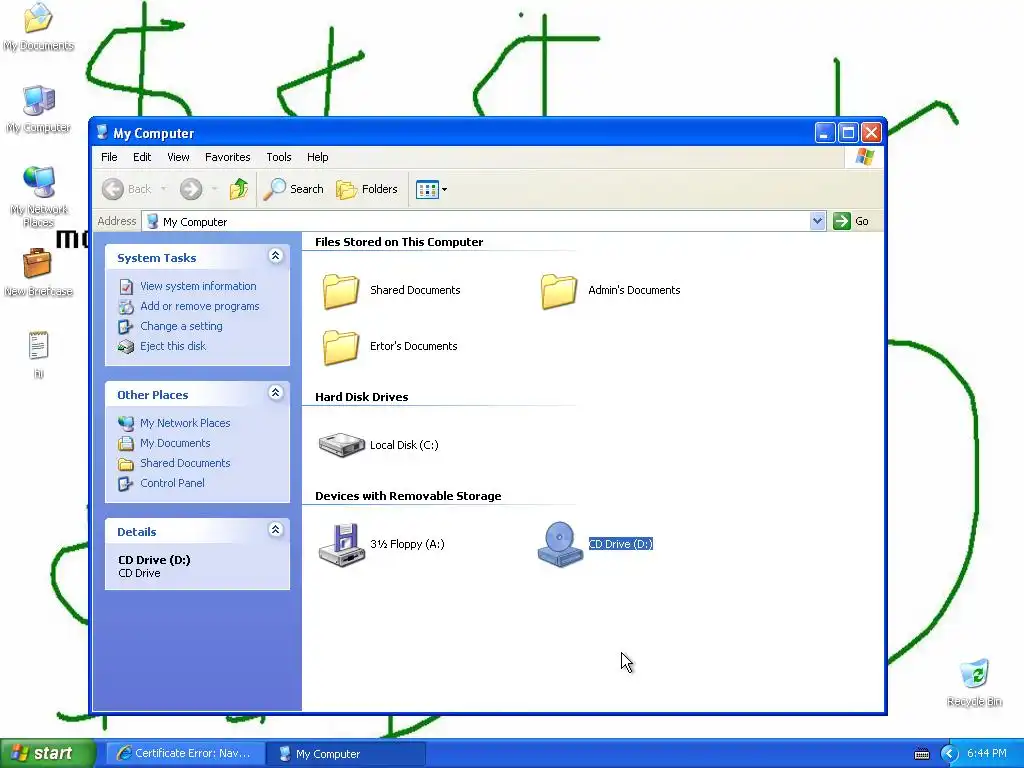Select the CD Drive (D:) disc icon
The height and width of the screenshot is (768, 1024).
[x=560, y=545]
